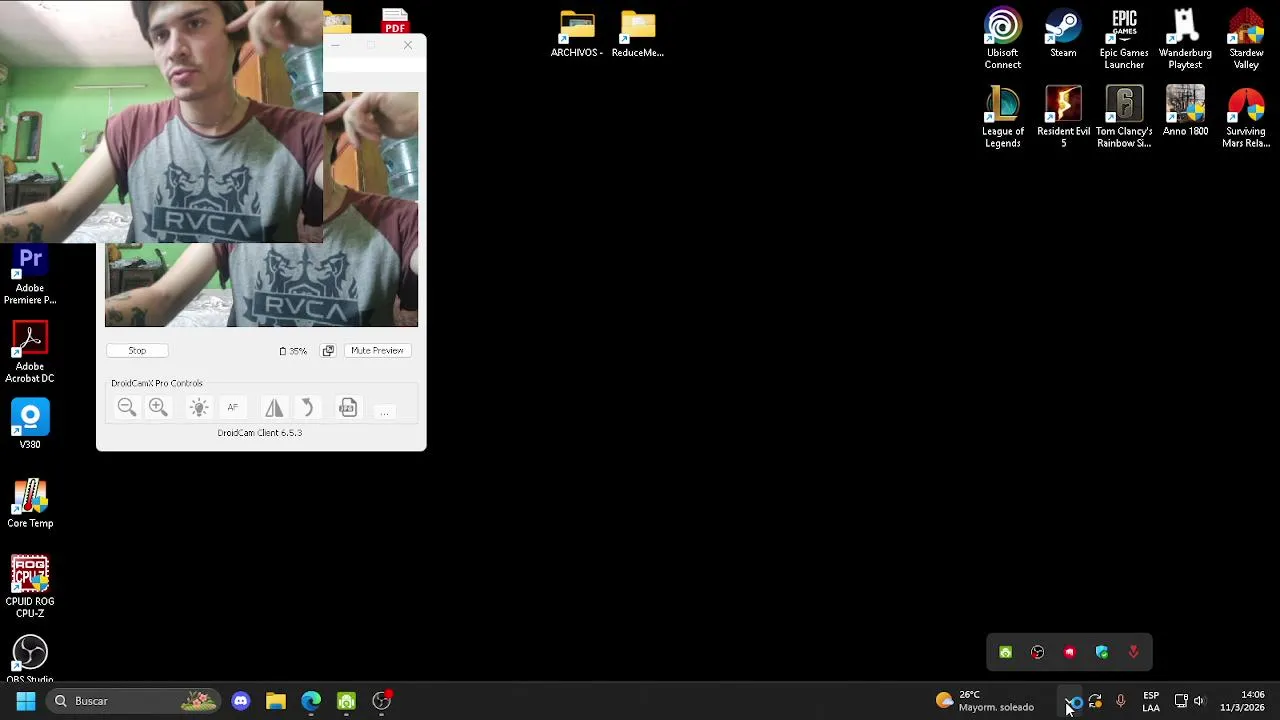This screenshot has width=1280, height=720.
Task: Launch the Ubisoft Connect desktop shortcut
Action: click(1002, 40)
